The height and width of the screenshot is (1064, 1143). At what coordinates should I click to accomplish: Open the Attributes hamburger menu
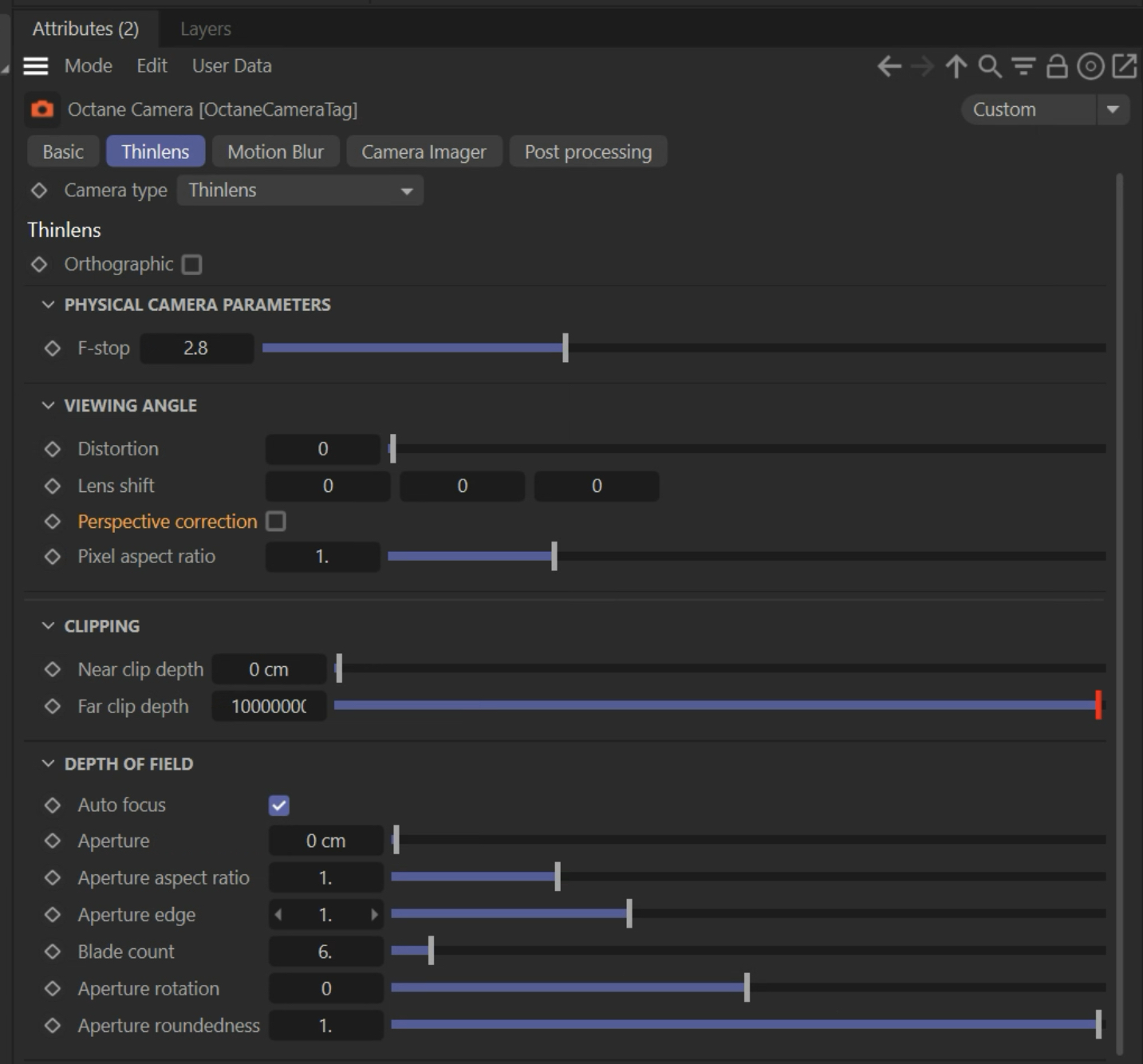click(36, 66)
